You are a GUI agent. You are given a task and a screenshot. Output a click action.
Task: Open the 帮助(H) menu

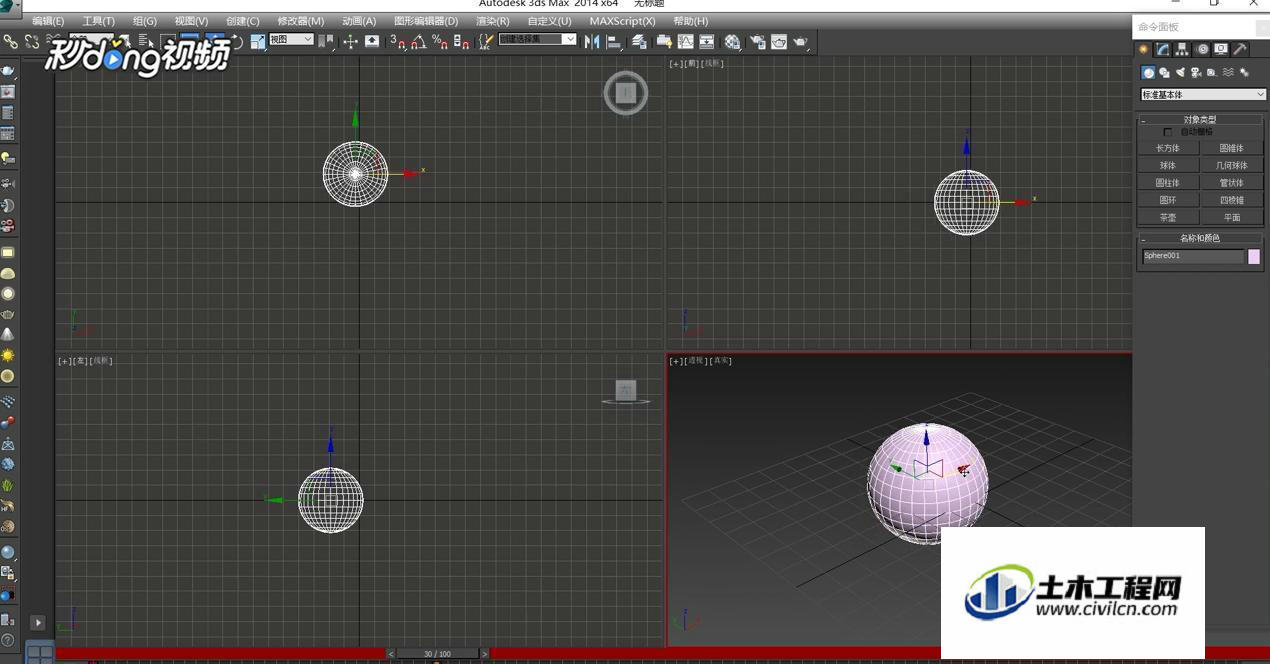691,21
